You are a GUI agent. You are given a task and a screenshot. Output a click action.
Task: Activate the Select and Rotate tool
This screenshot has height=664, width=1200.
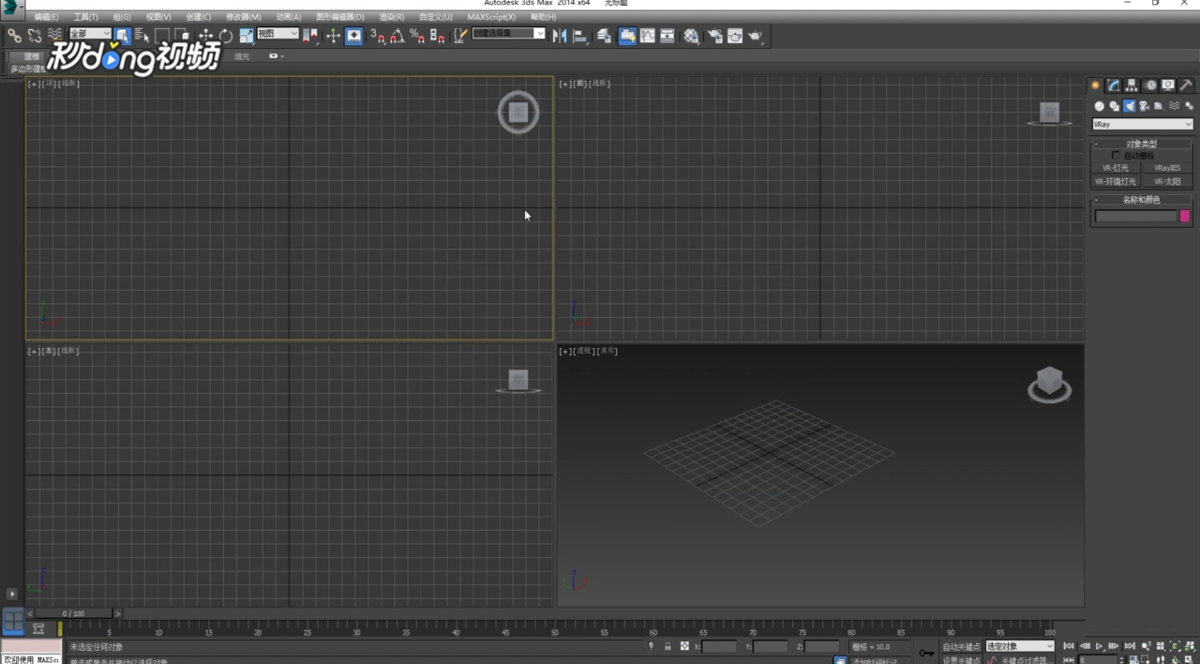pyautogui.click(x=226, y=36)
